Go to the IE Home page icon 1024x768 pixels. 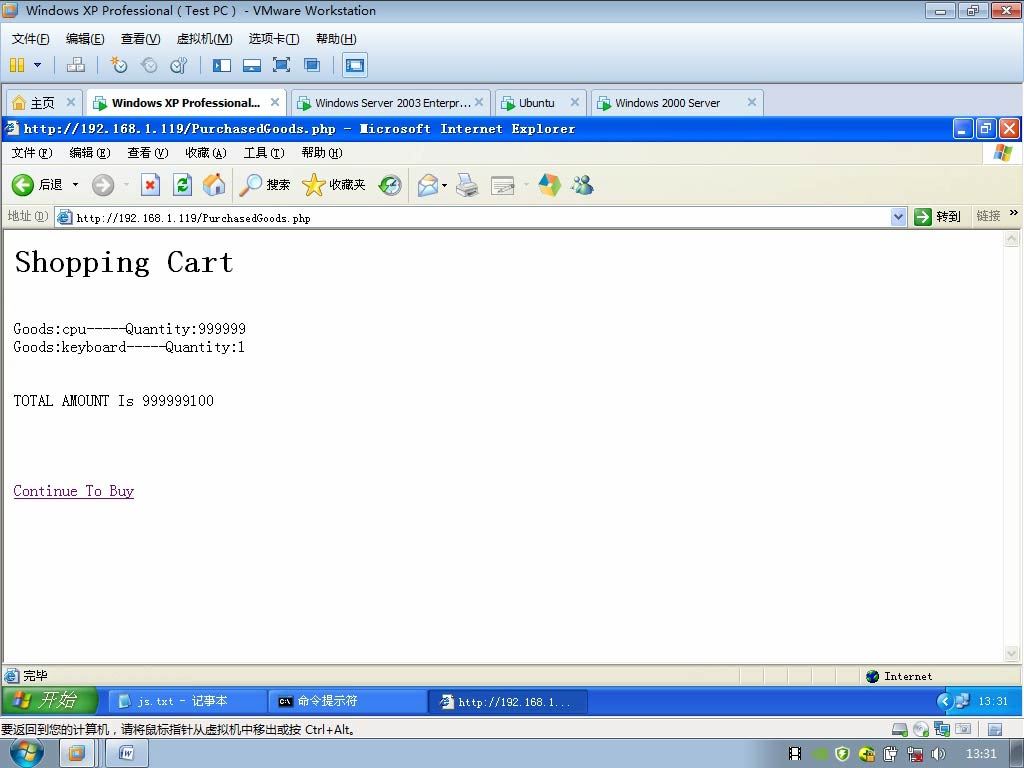(214, 185)
